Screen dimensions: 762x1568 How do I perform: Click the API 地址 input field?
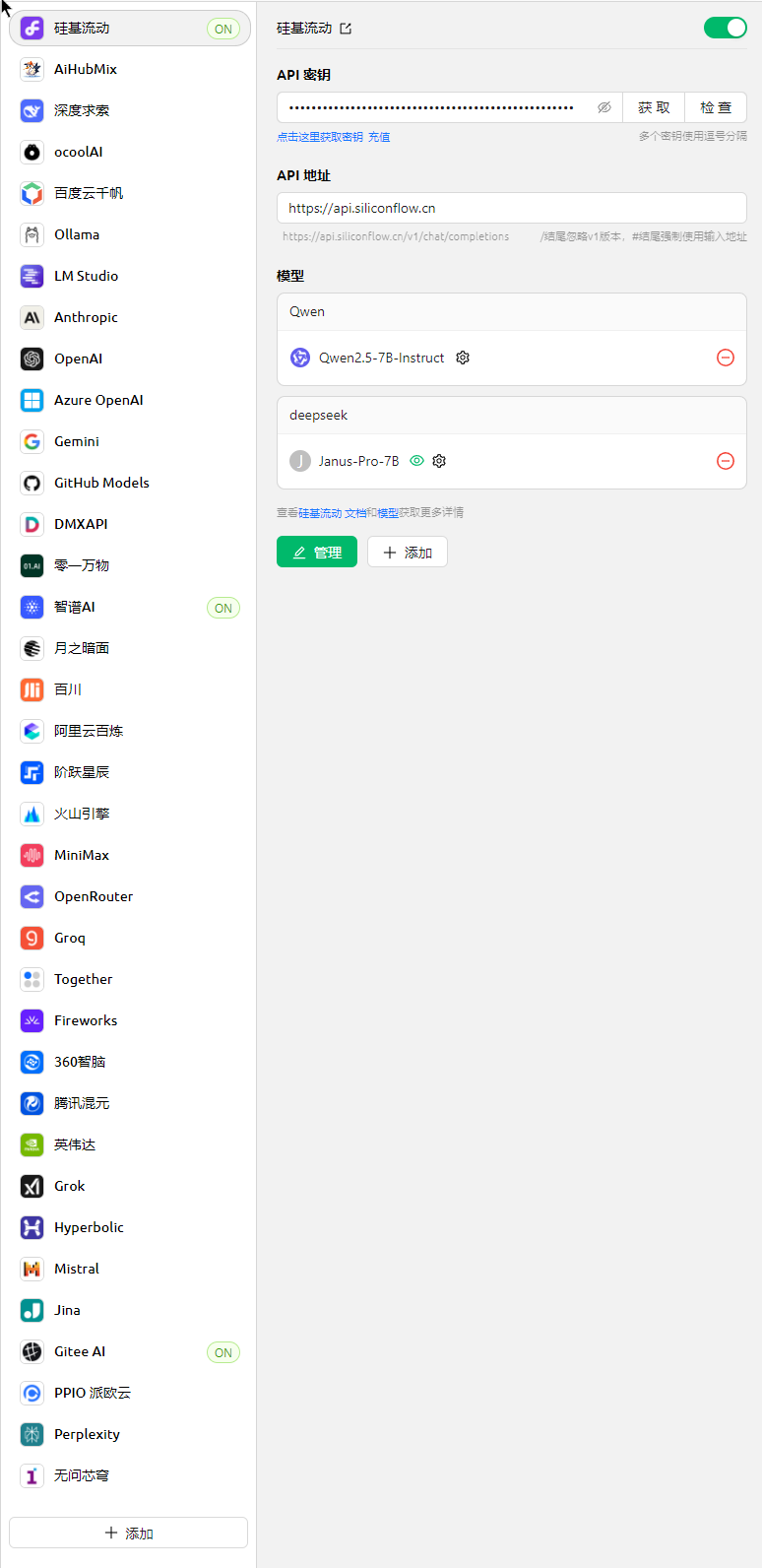pyautogui.click(x=512, y=208)
